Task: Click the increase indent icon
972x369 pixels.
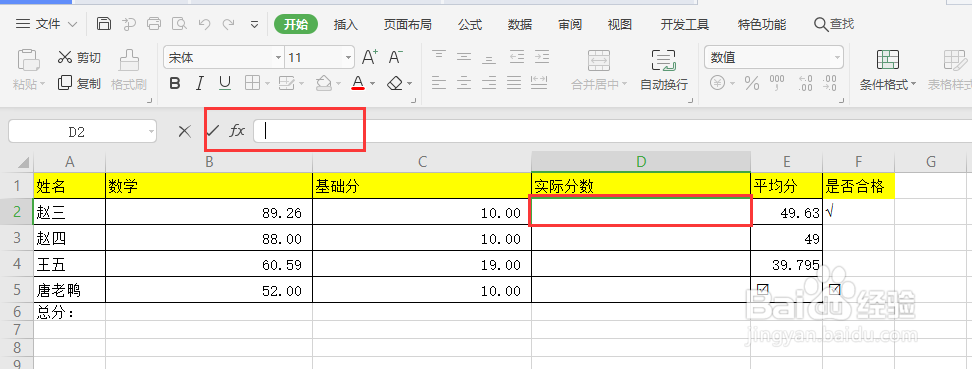Action: [x=542, y=57]
